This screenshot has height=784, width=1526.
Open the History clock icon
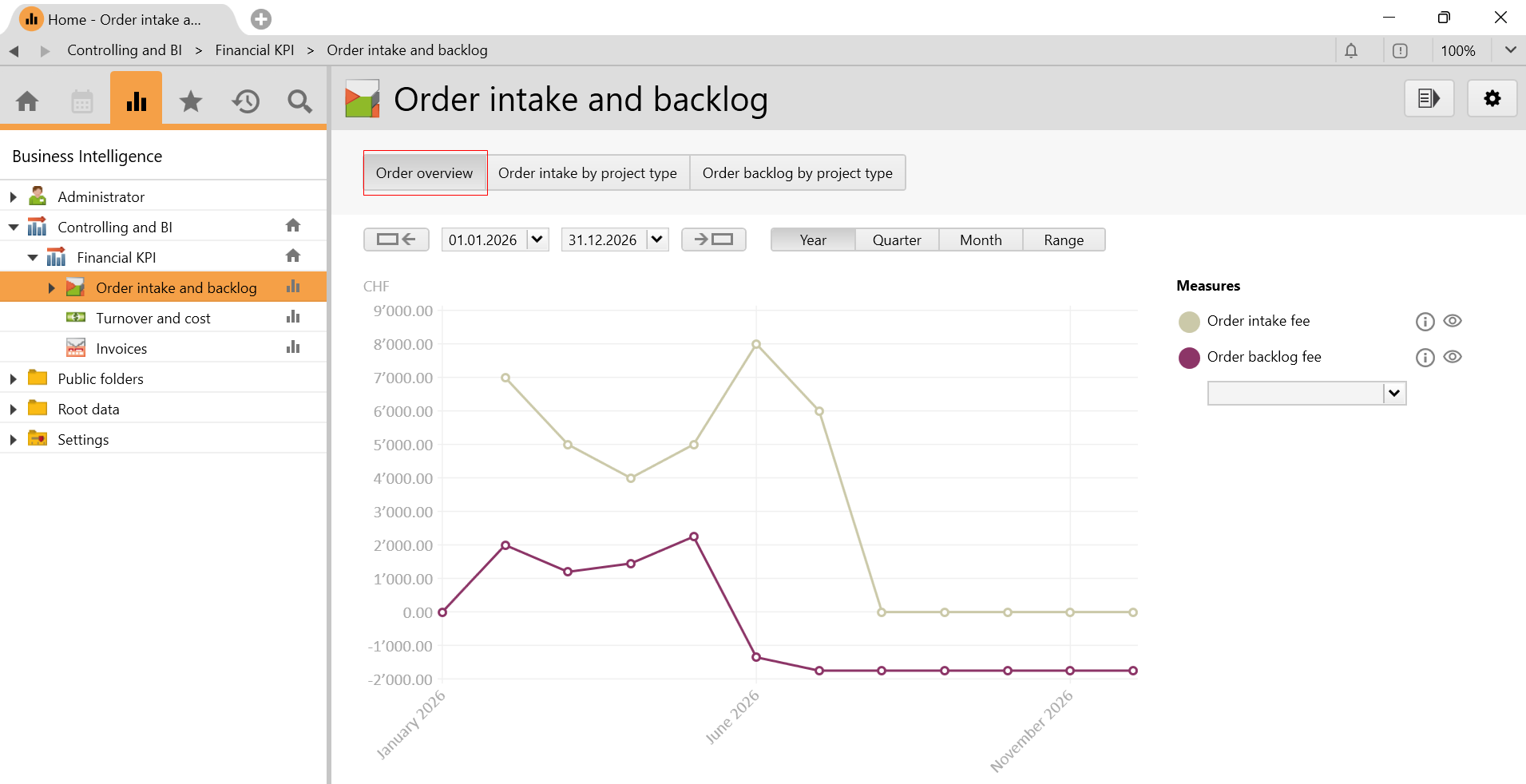246,101
